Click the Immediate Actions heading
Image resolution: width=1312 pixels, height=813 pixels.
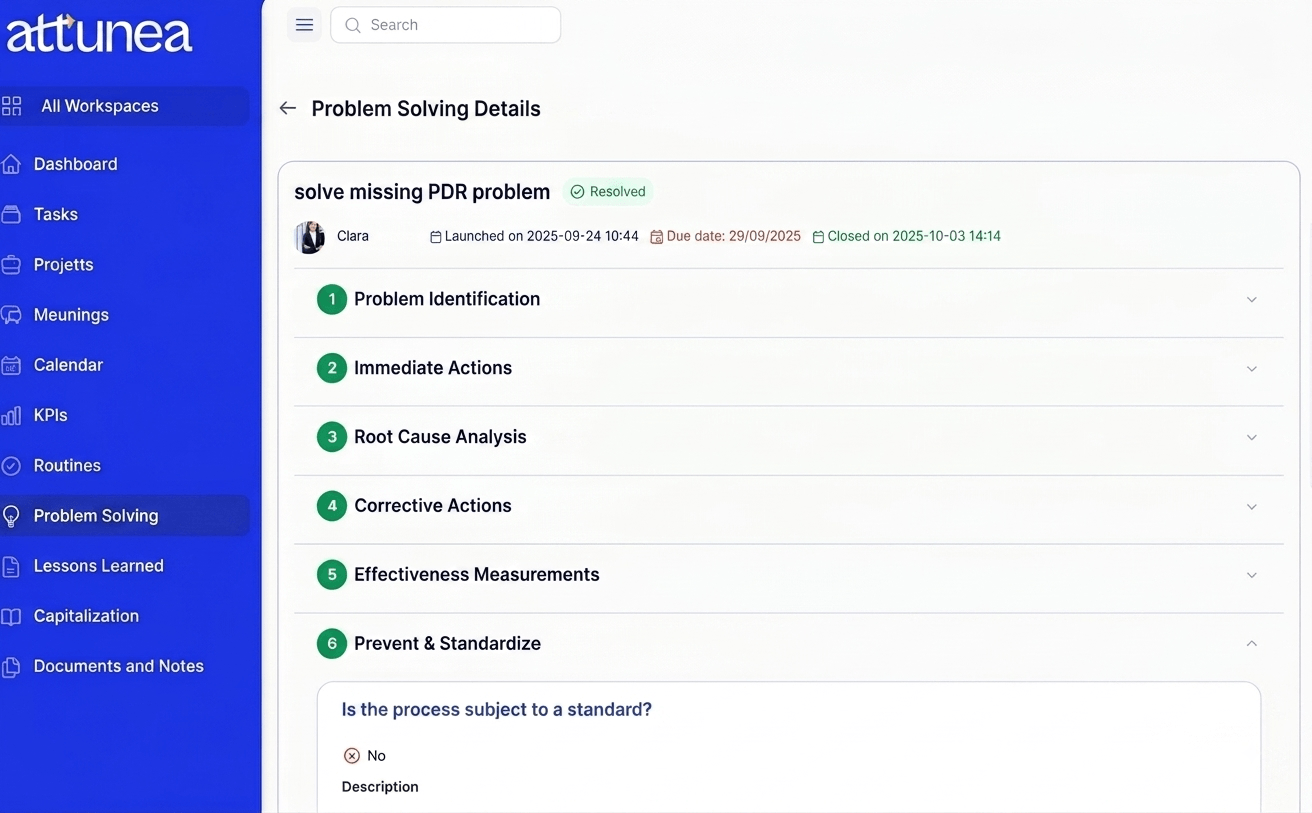coord(433,368)
